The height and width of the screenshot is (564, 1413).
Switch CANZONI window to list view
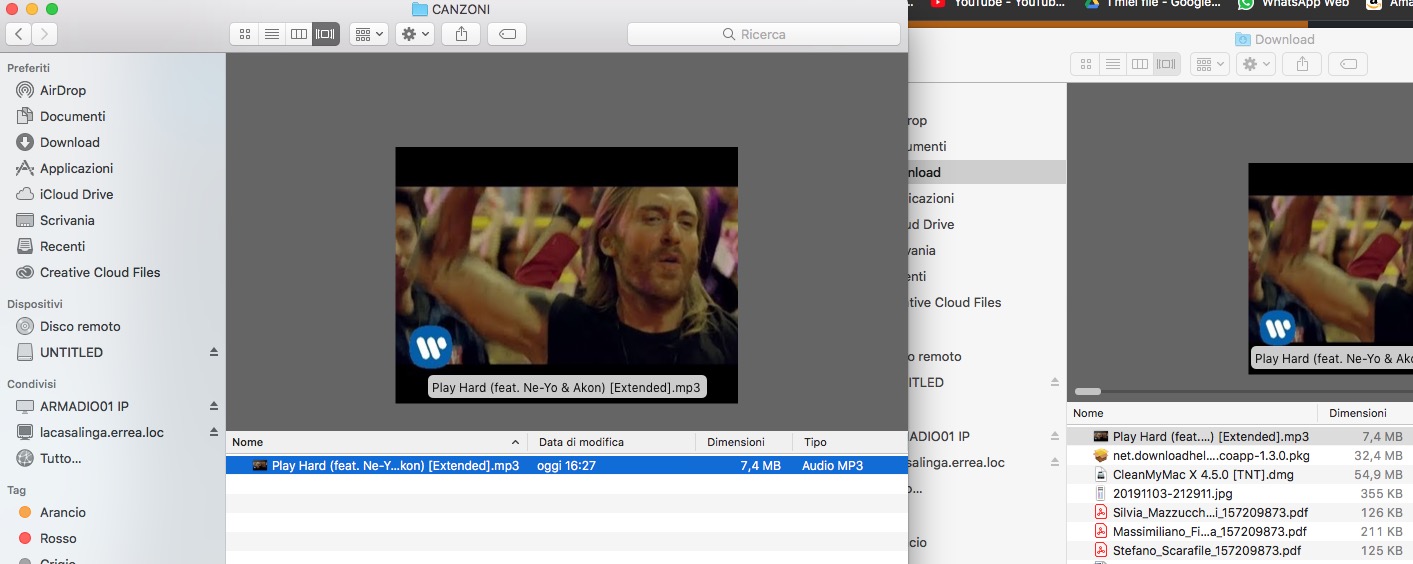tap(271, 34)
